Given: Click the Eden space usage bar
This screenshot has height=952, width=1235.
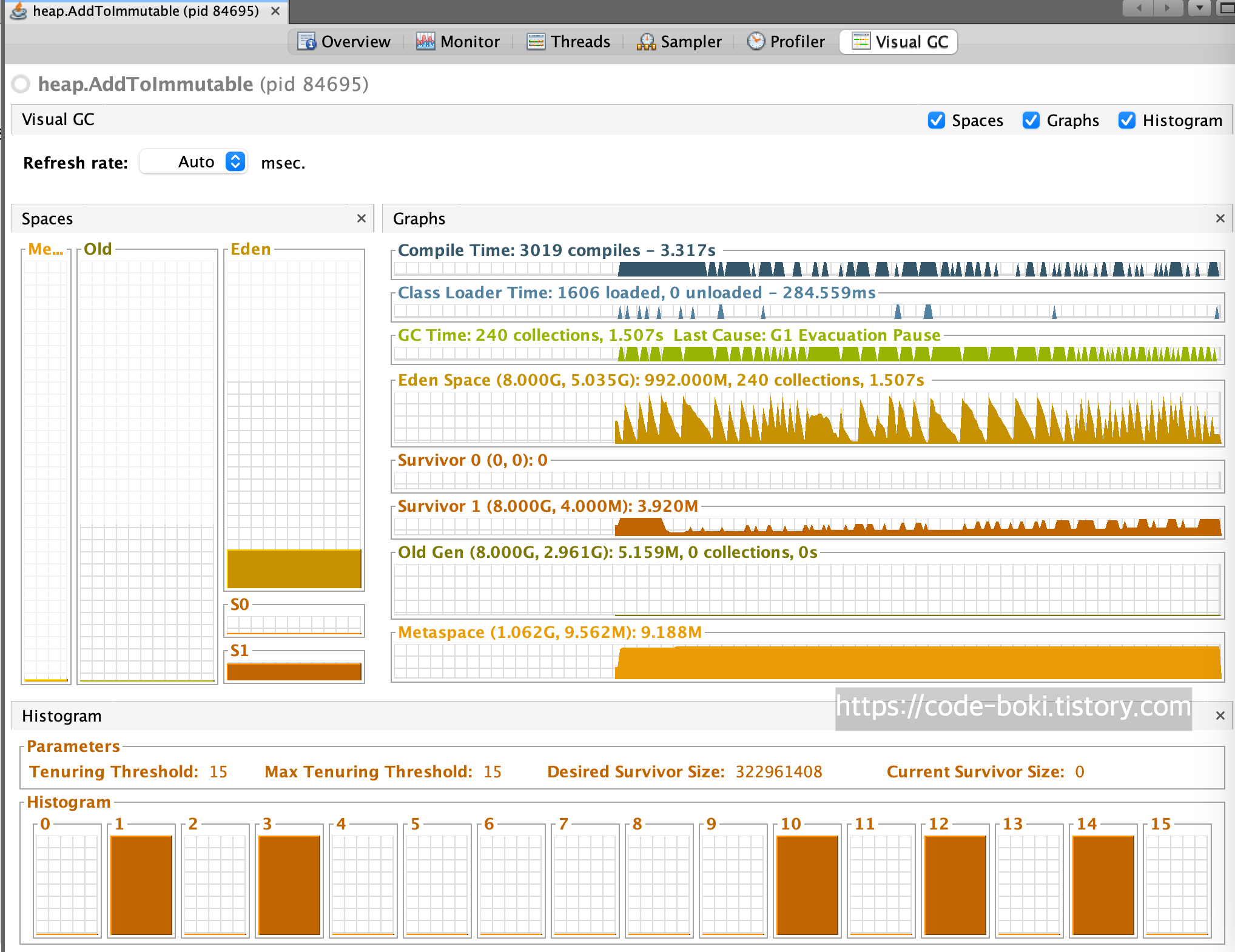Looking at the screenshot, I should 294,568.
